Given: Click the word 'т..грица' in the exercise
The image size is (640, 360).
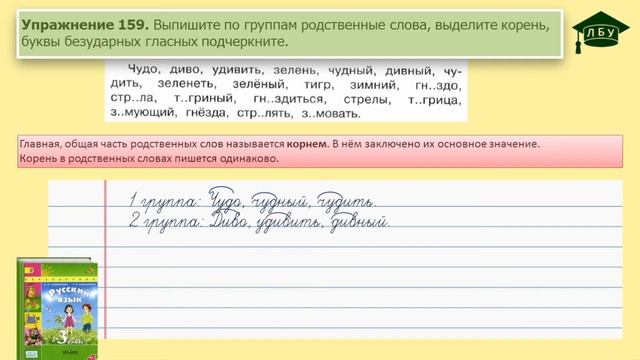Looking at the screenshot, I should click(435, 100).
